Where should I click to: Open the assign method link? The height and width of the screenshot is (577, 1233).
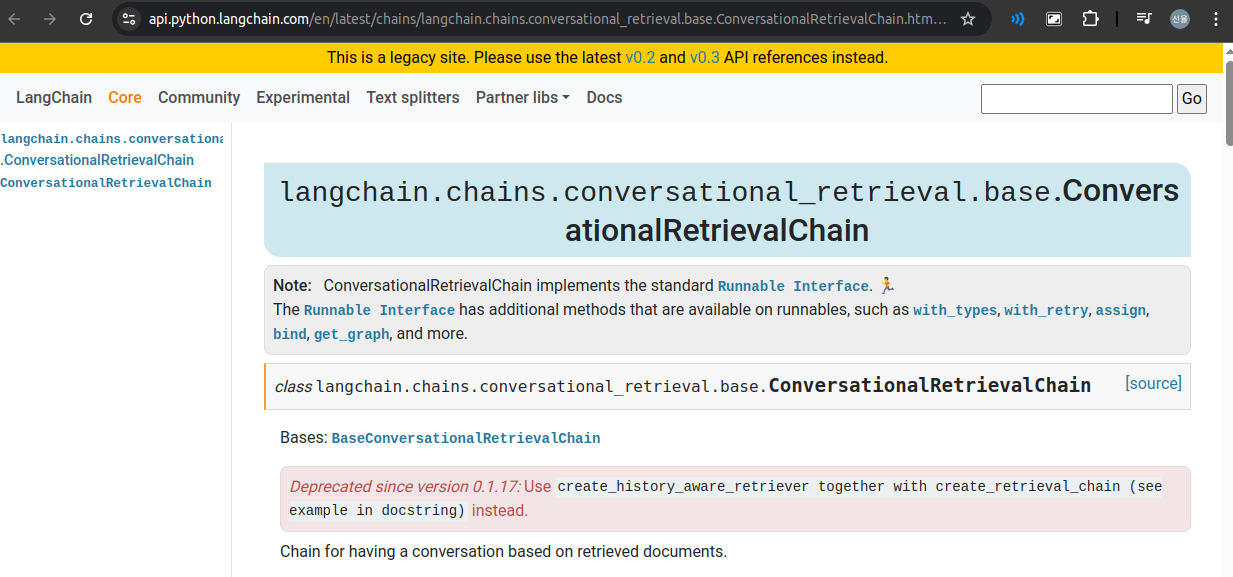point(1120,310)
